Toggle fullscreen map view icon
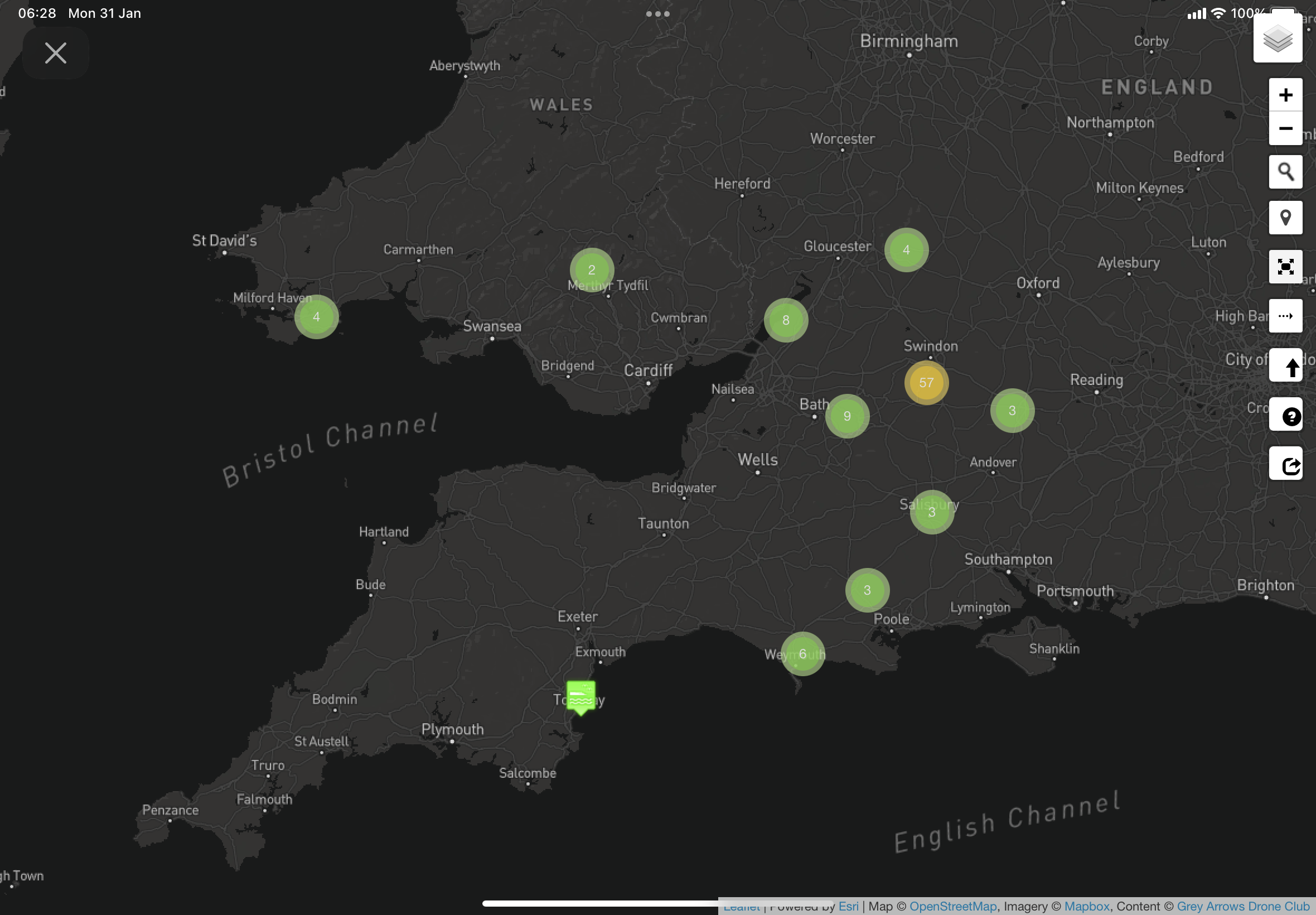 [x=1285, y=267]
